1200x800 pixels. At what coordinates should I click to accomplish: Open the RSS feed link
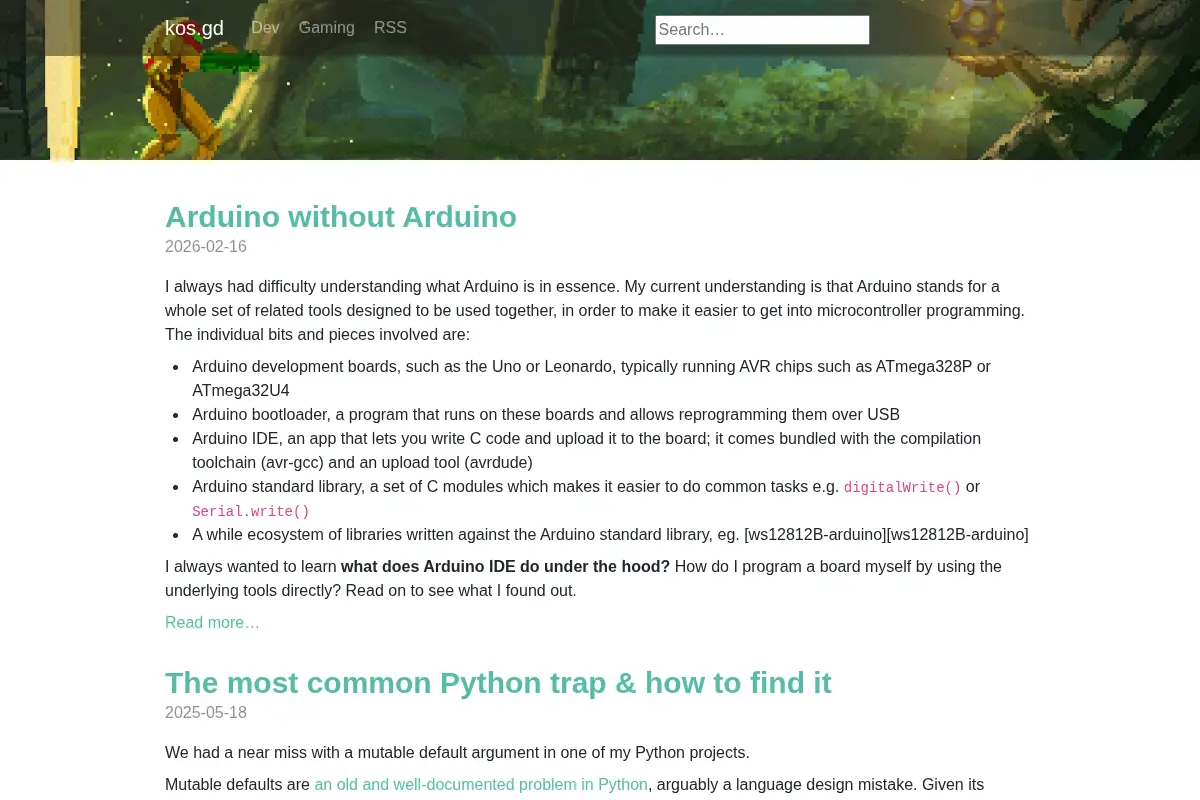tap(390, 28)
